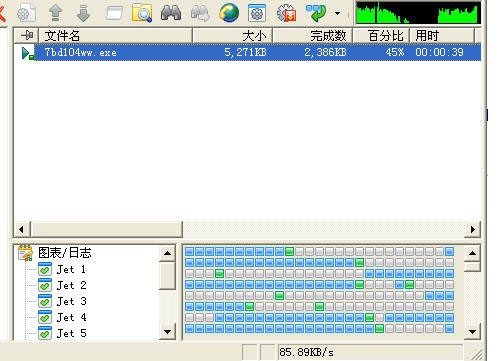Click the file list's scroll bar thumb
Viewport: 500px width, 361px height.
click(106, 229)
